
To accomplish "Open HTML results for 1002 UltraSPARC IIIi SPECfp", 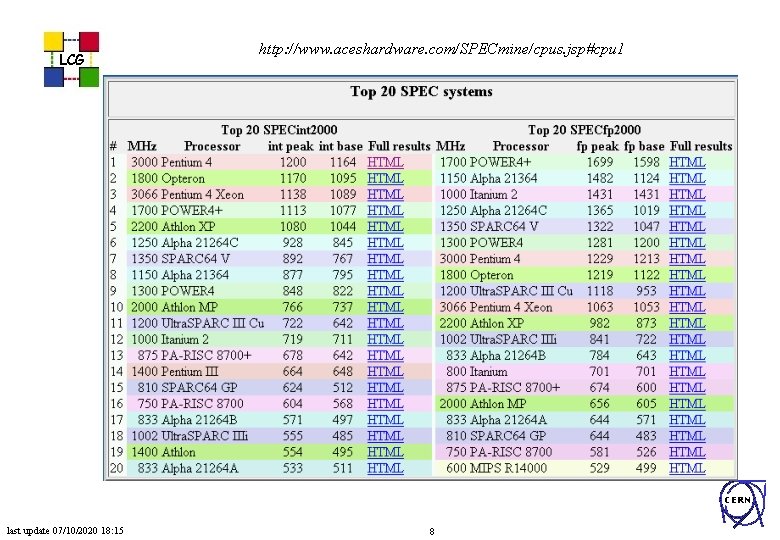I will pyautogui.click(x=687, y=339).
